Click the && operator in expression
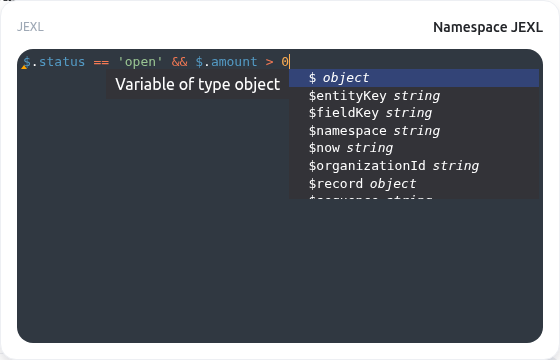Image resolution: width=560 pixels, height=360 pixels. (179, 62)
